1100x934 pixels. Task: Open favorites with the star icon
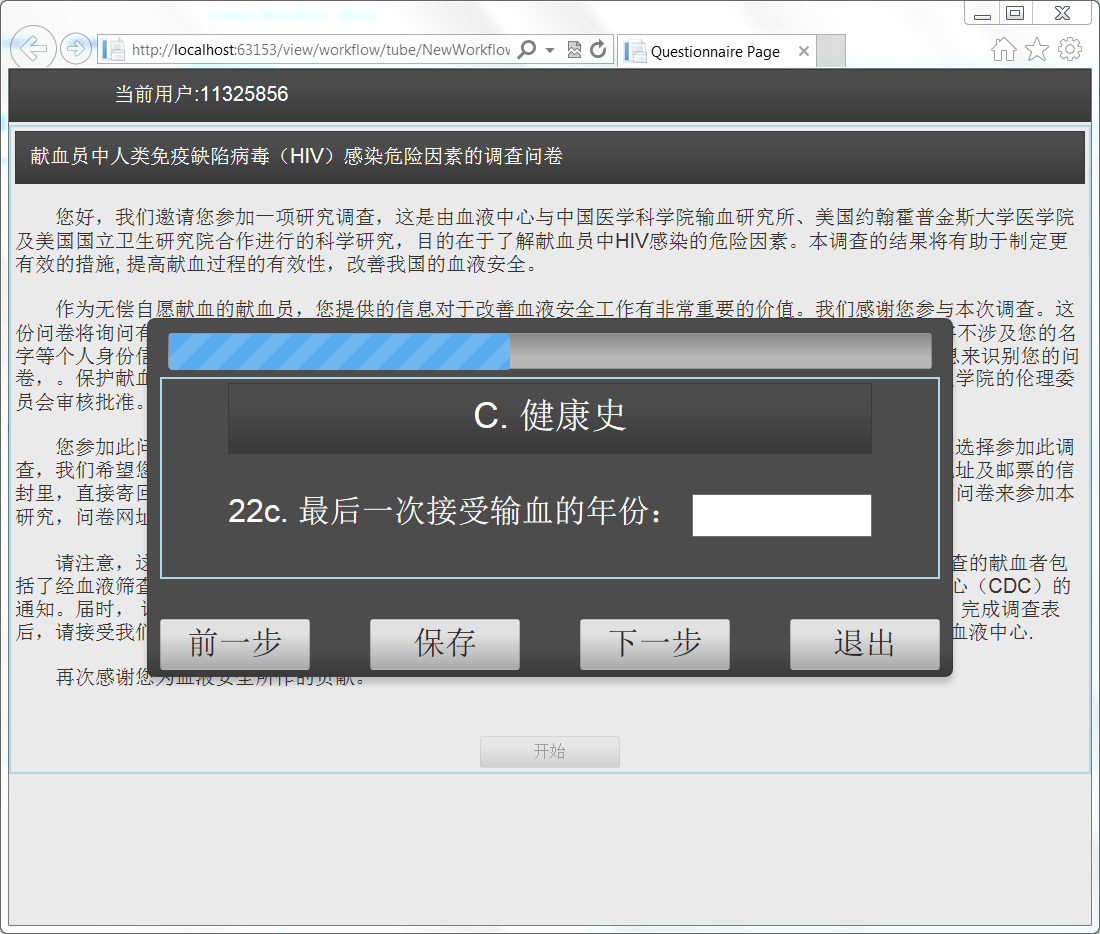1037,49
